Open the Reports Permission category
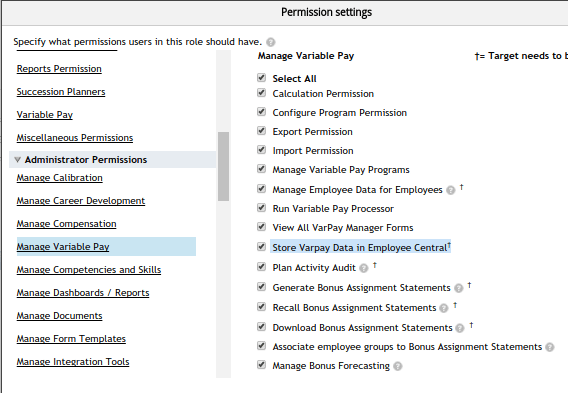568x393 pixels. (x=59, y=69)
